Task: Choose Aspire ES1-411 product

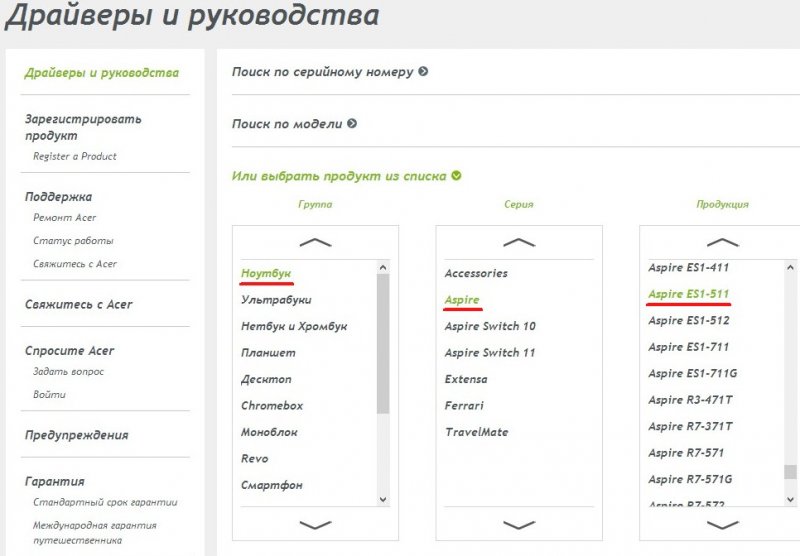Action: point(688,268)
